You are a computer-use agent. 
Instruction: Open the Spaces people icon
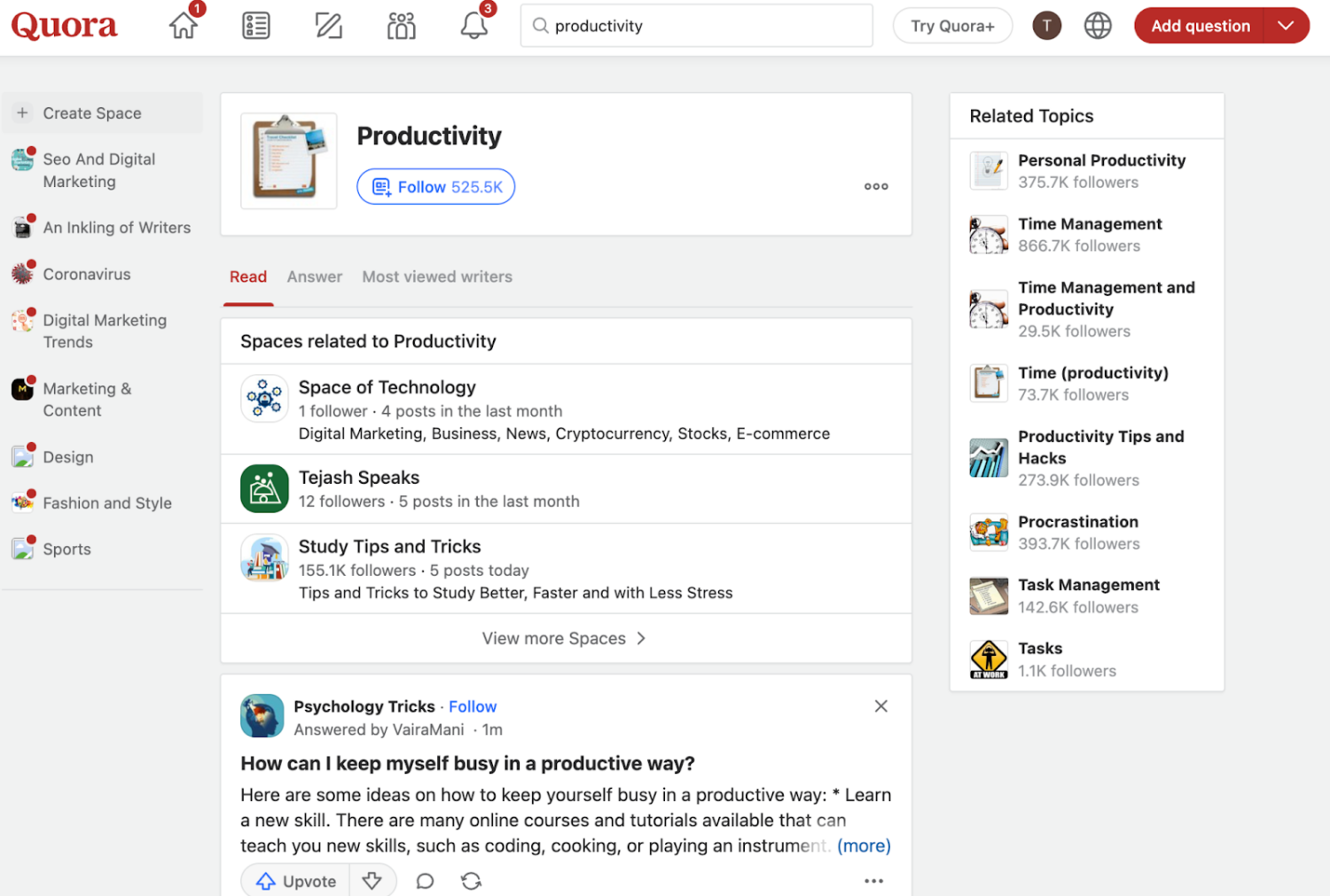402,26
